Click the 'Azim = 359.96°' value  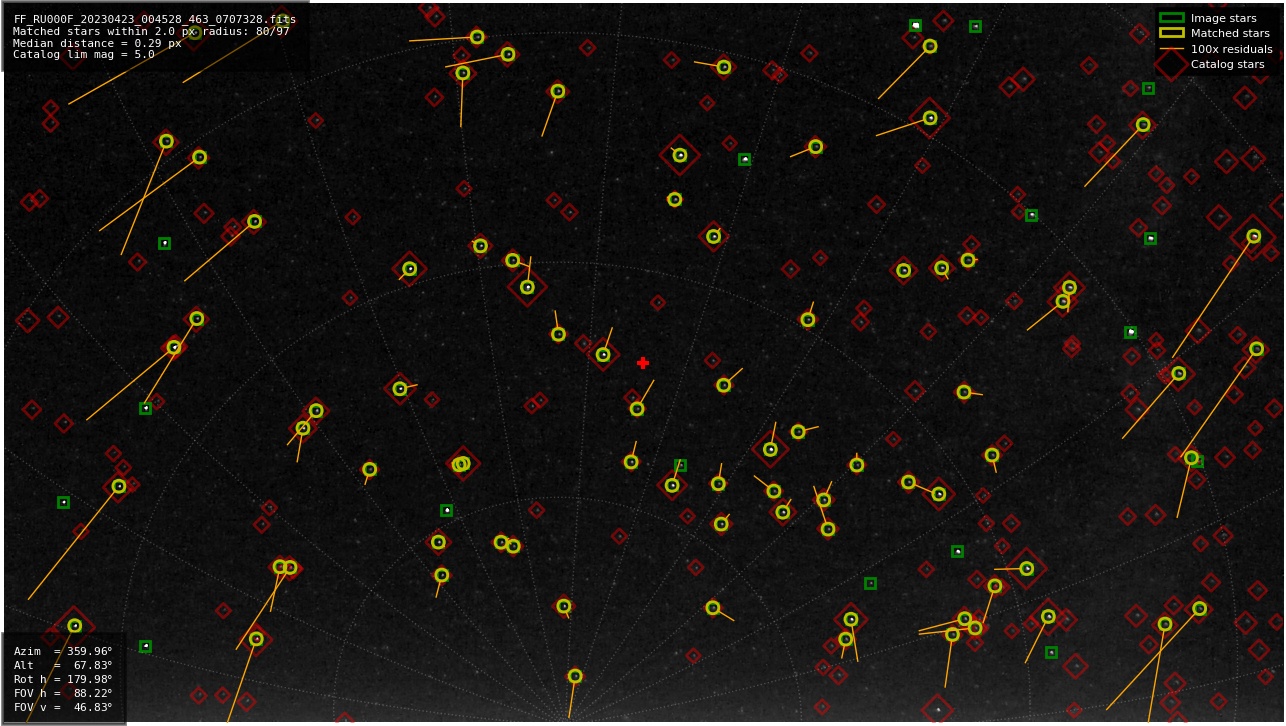[63, 651]
